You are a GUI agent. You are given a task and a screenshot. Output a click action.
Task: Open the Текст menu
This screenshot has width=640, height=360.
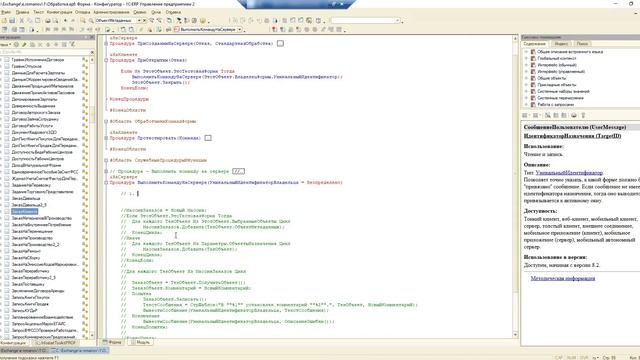(38, 12)
